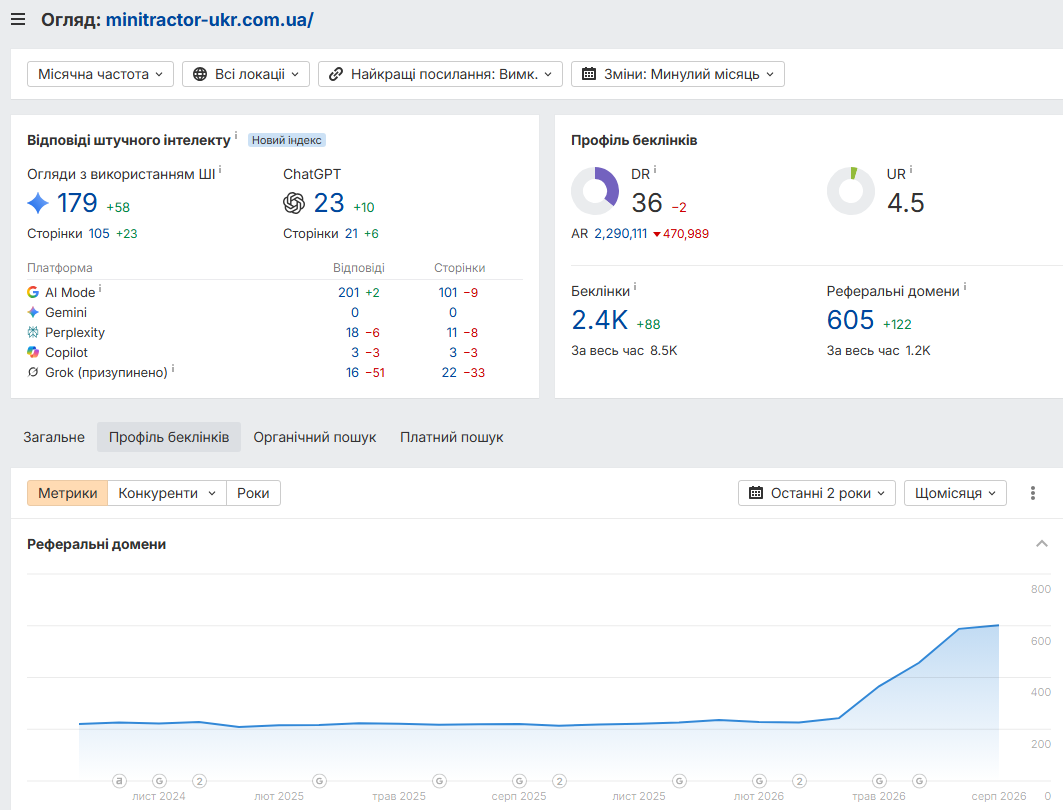Switch to the Загальне tab

54,437
